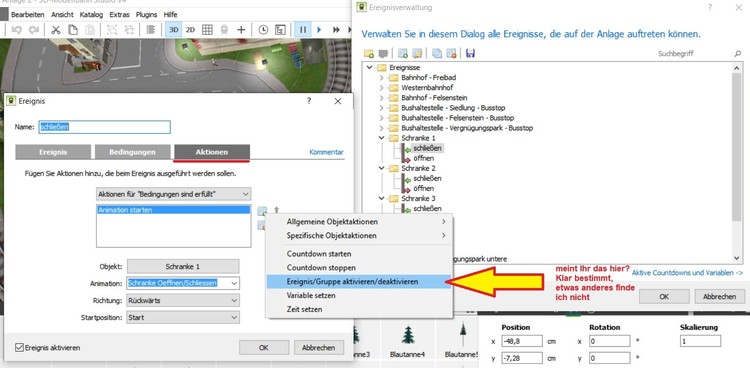Expand the Westernbahnhof folder
This screenshot has width=750, height=368.
381,88
